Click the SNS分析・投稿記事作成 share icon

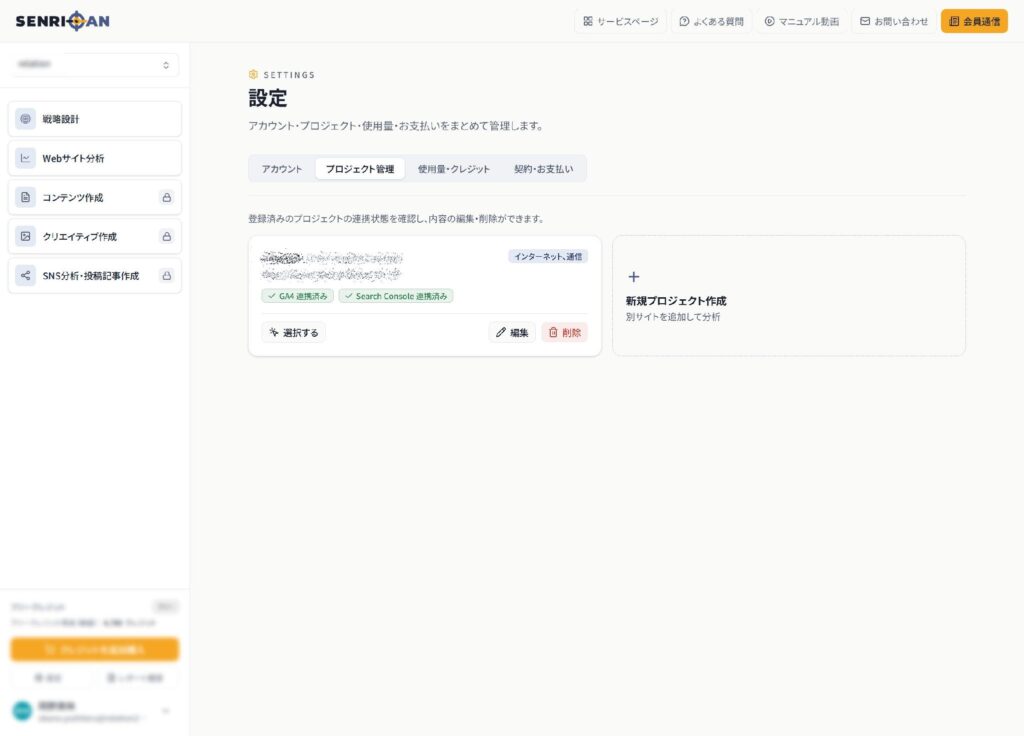[x=25, y=276]
